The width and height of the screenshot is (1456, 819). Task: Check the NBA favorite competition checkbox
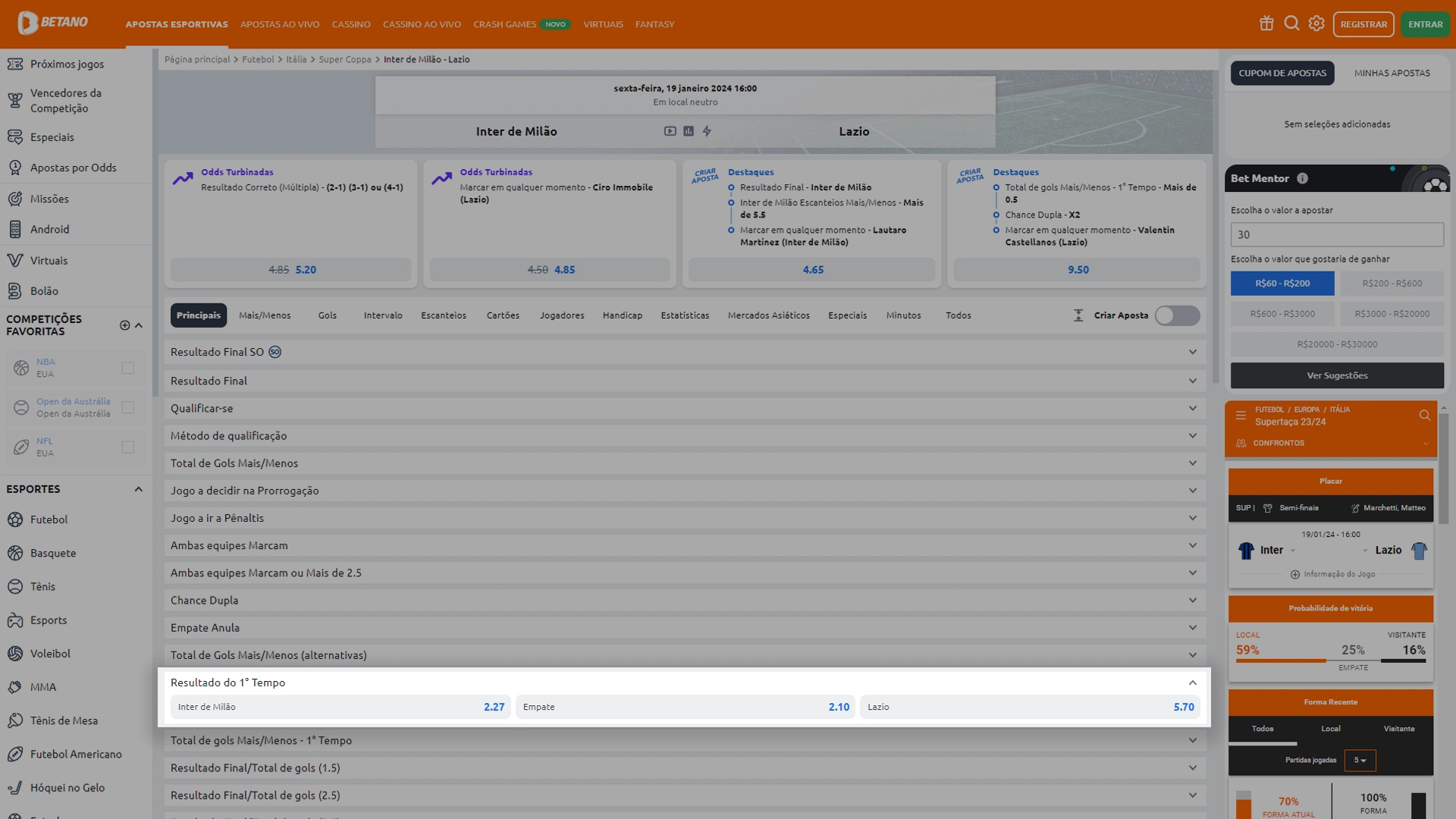128,368
